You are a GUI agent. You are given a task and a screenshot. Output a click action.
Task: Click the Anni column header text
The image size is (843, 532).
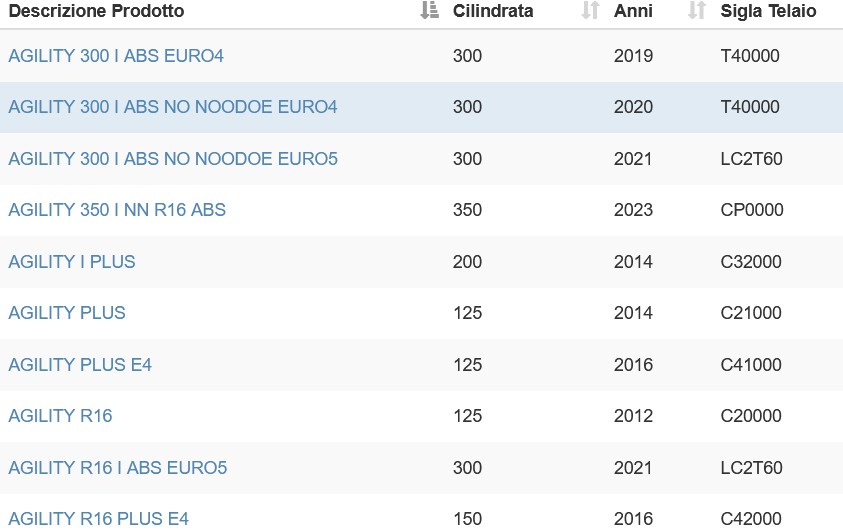coord(633,11)
